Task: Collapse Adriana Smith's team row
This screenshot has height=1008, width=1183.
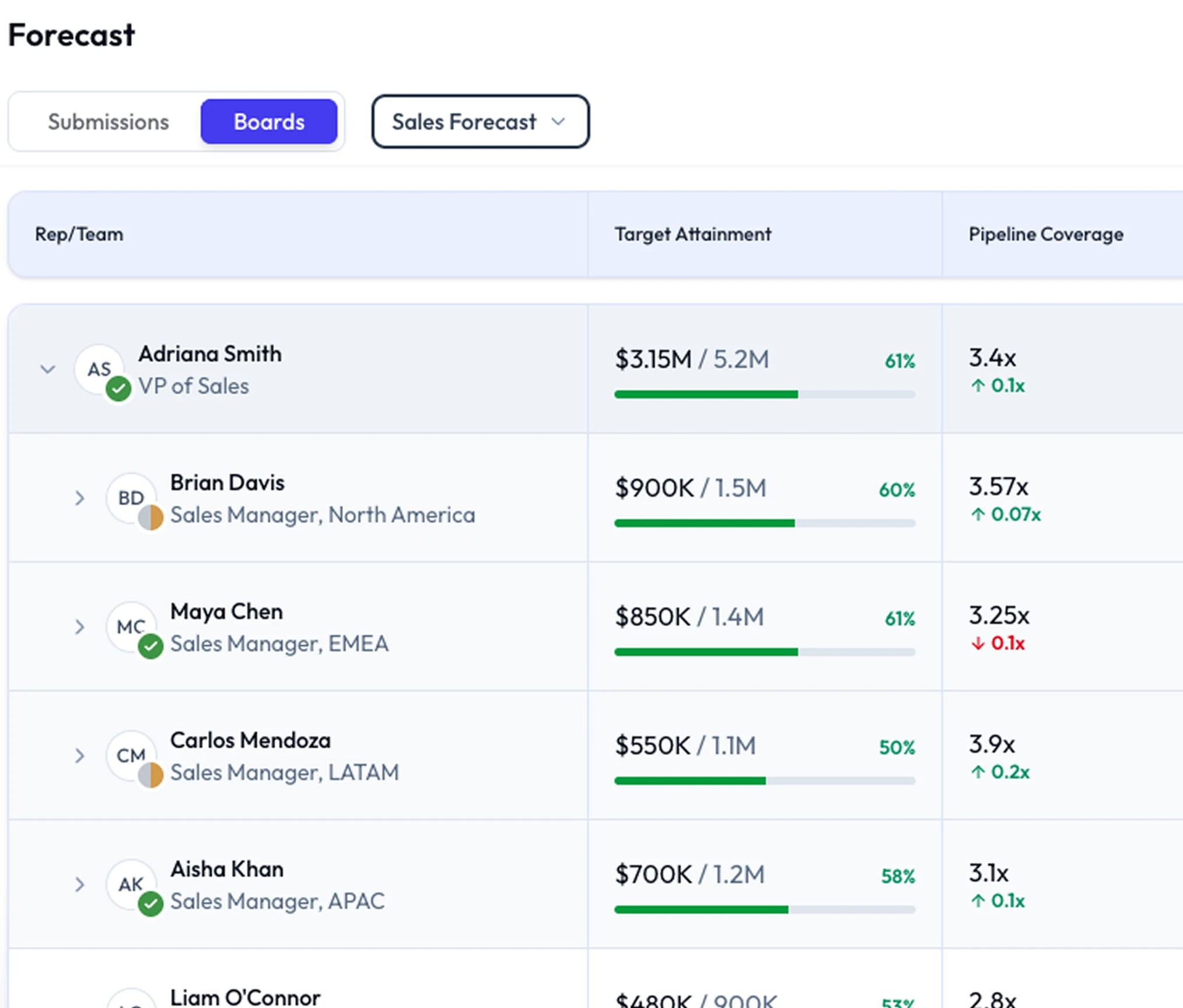Action: click(x=48, y=369)
